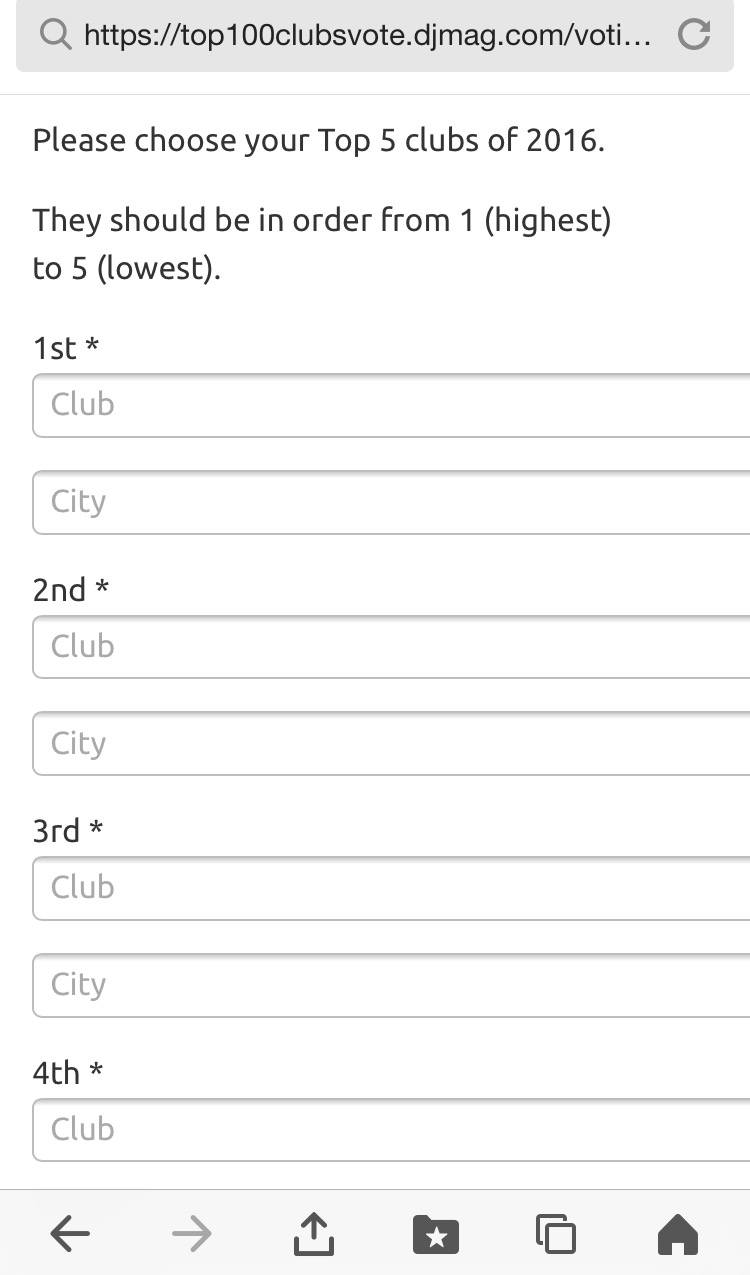Focus the 3rd place Club field

(x=392, y=888)
